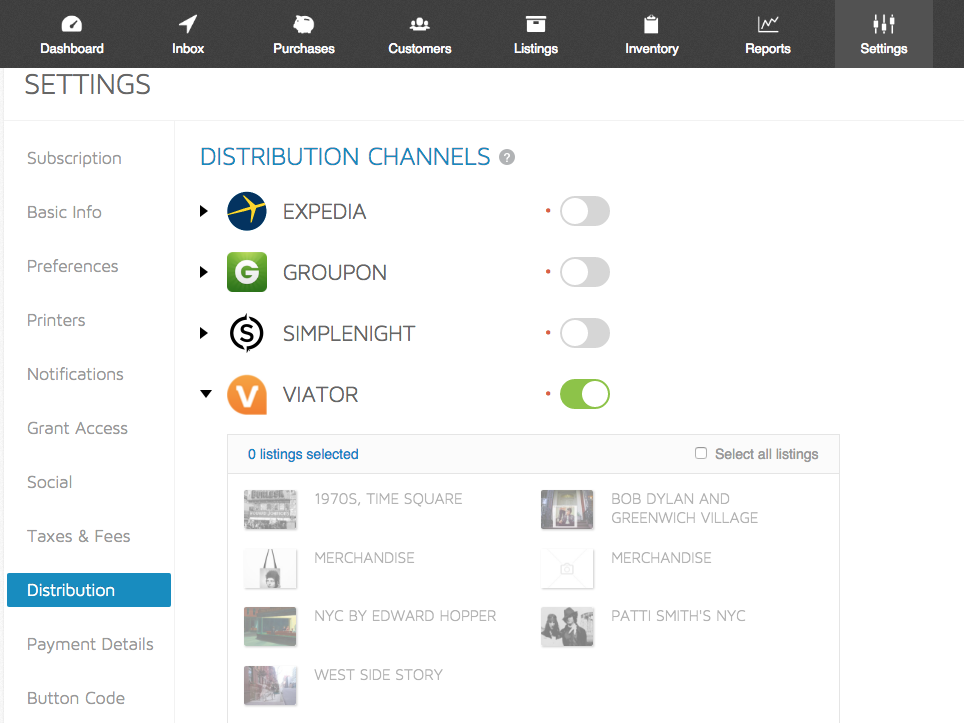Select the tote bag Merchandise thumbnail

tap(270, 569)
